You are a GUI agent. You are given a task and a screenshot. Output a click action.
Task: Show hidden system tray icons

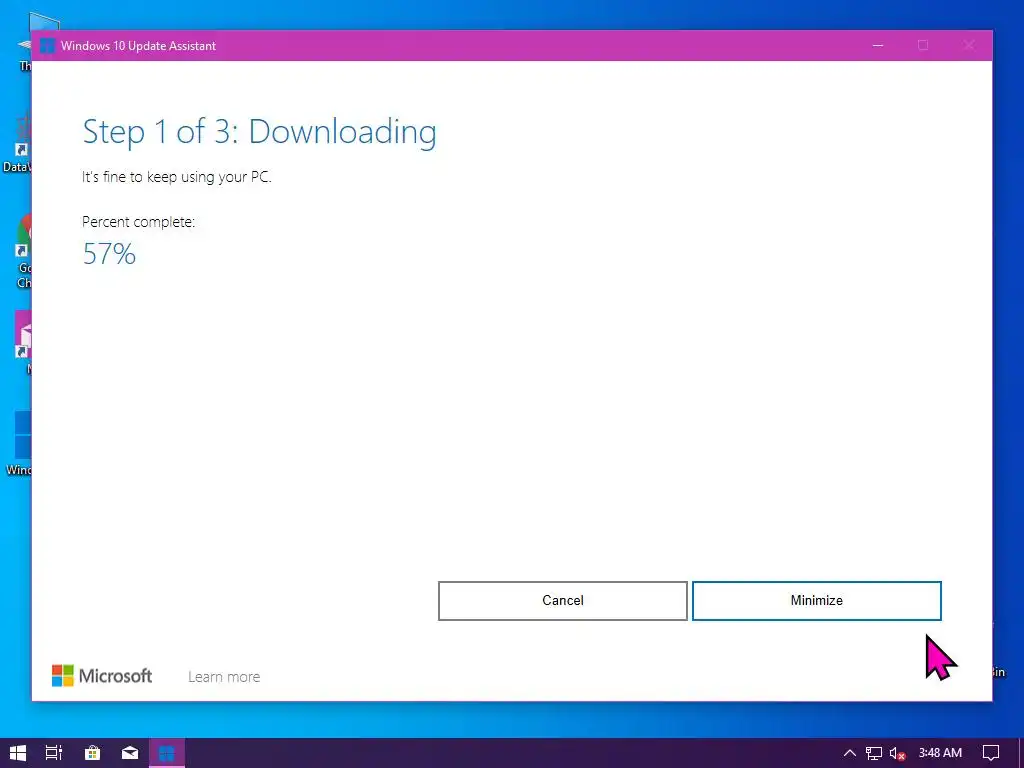(x=849, y=753)
